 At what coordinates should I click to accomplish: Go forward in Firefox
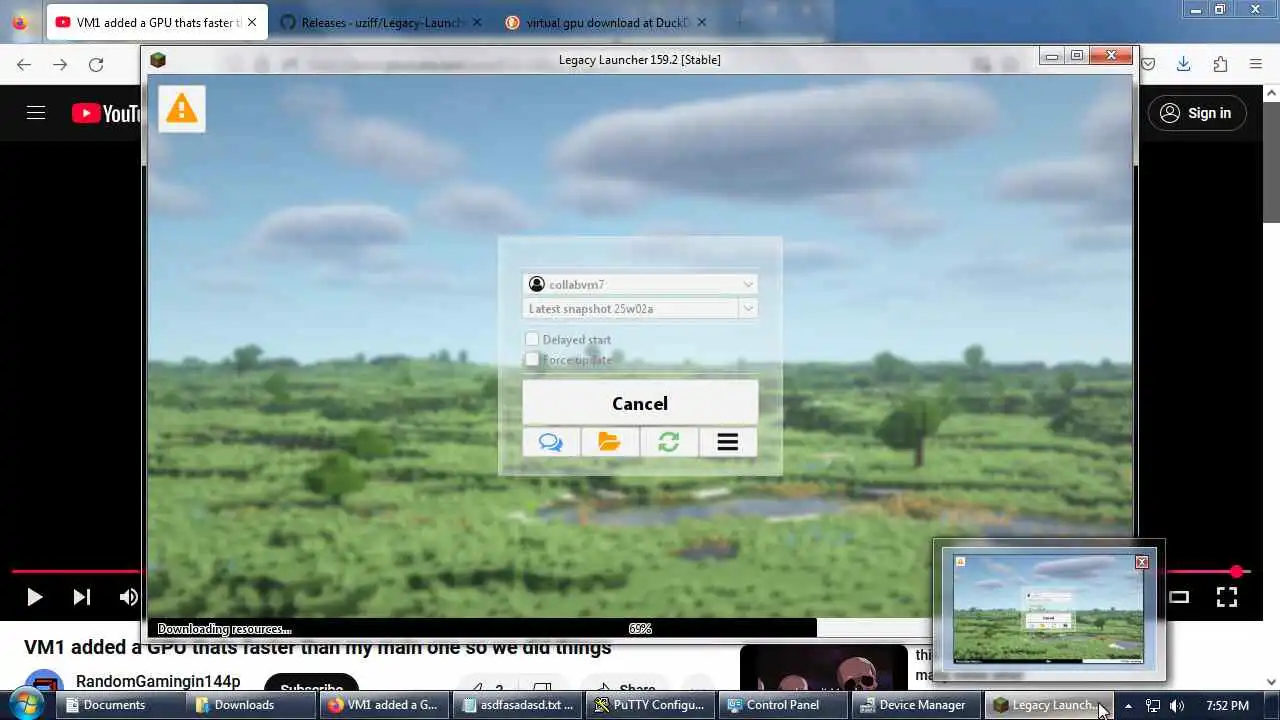click(x=60, y=65)
